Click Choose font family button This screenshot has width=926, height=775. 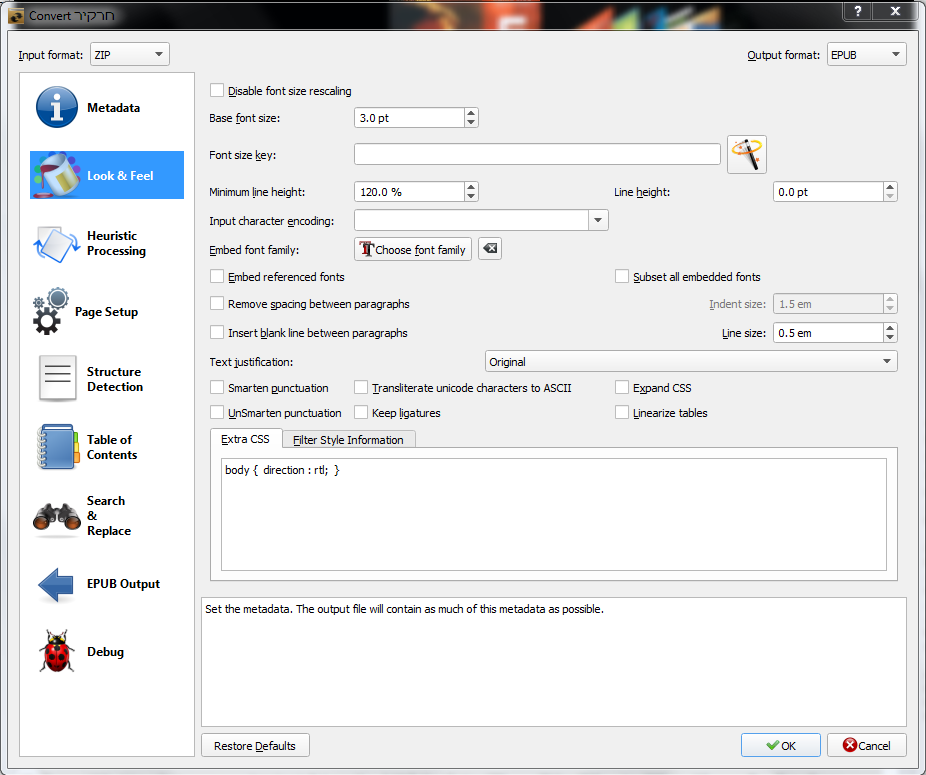tap(413, 249)
